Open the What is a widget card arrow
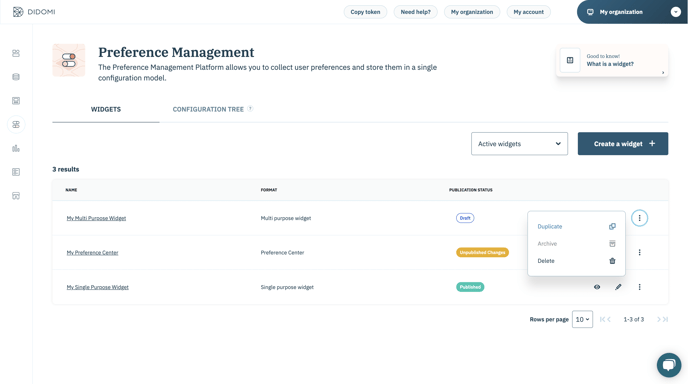 pyautogui.click(x=663, y=72)
